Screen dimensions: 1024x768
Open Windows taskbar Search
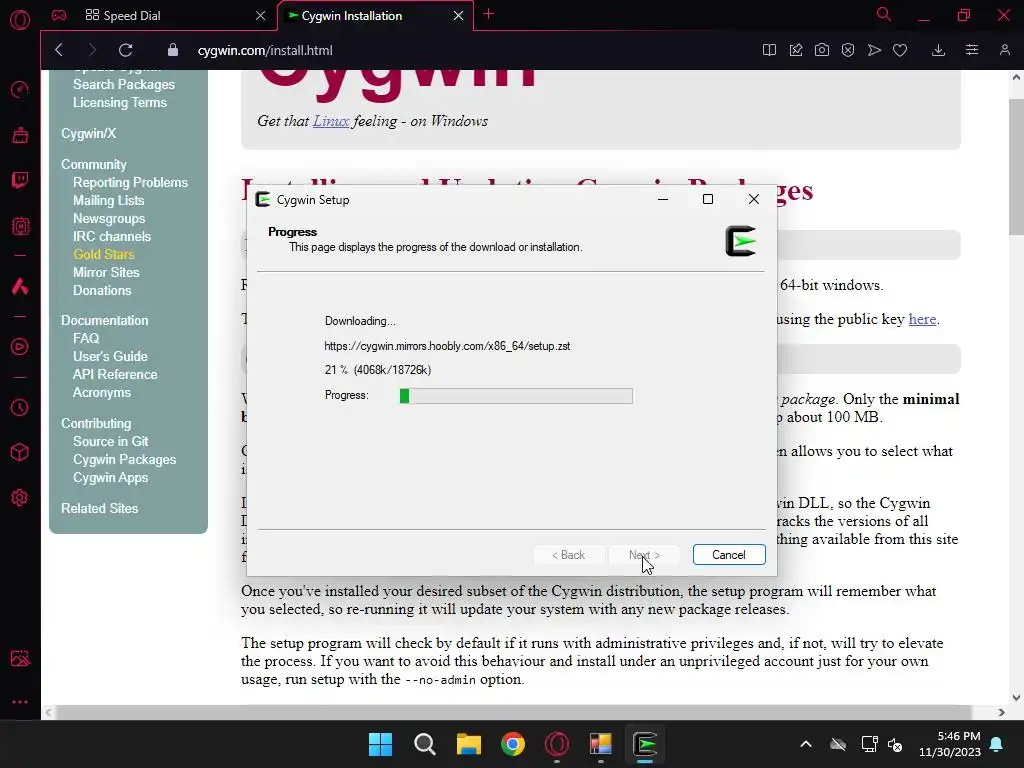(424, 744)
